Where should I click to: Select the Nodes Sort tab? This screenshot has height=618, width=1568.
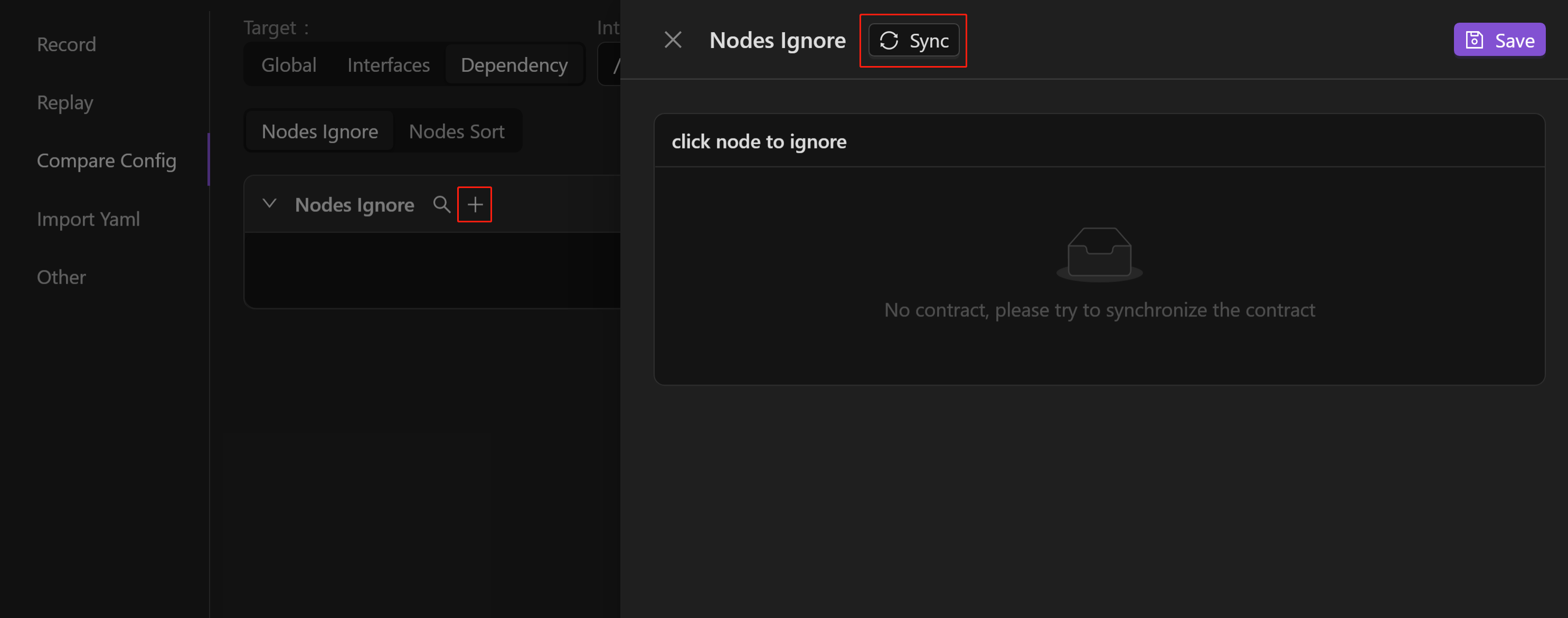click(x=457, y=131)
